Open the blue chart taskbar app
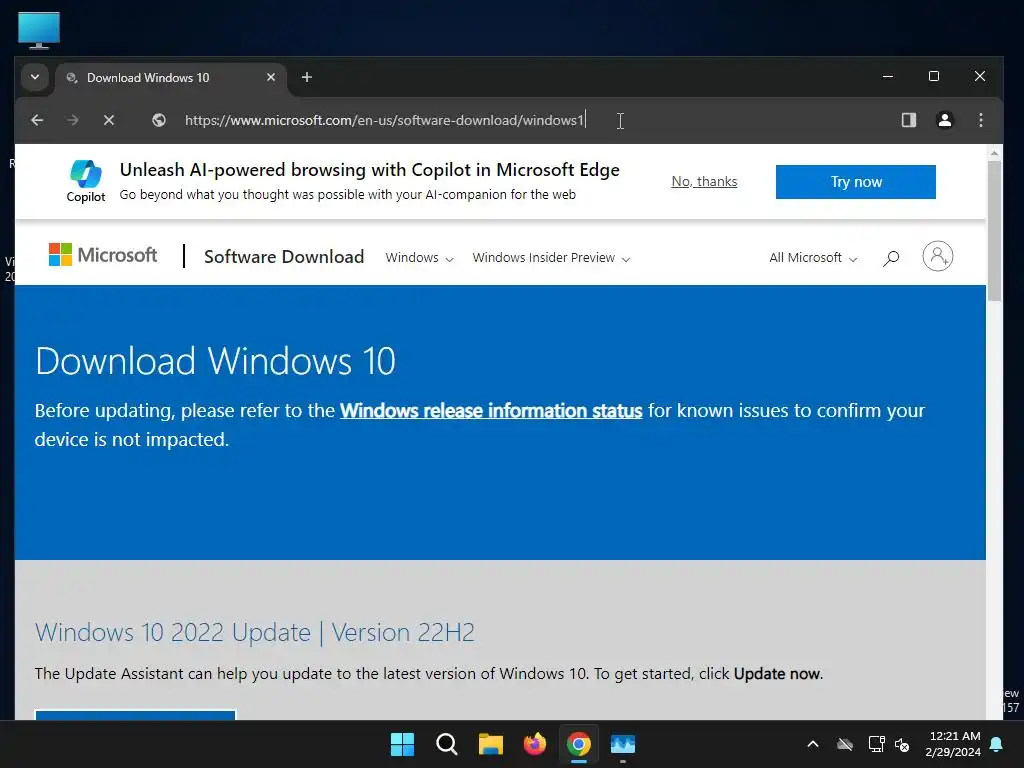1024x768 pixels. coord(623,744)
